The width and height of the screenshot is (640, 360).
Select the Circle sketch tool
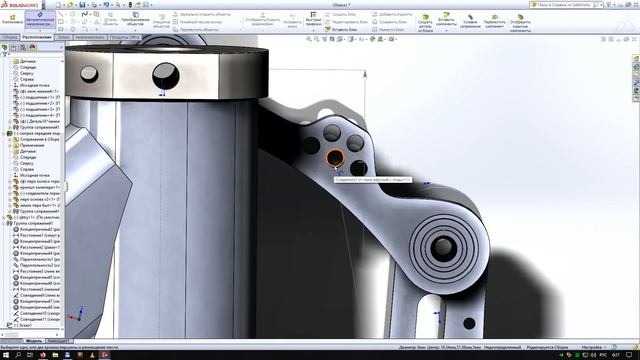tap(73, 14)
